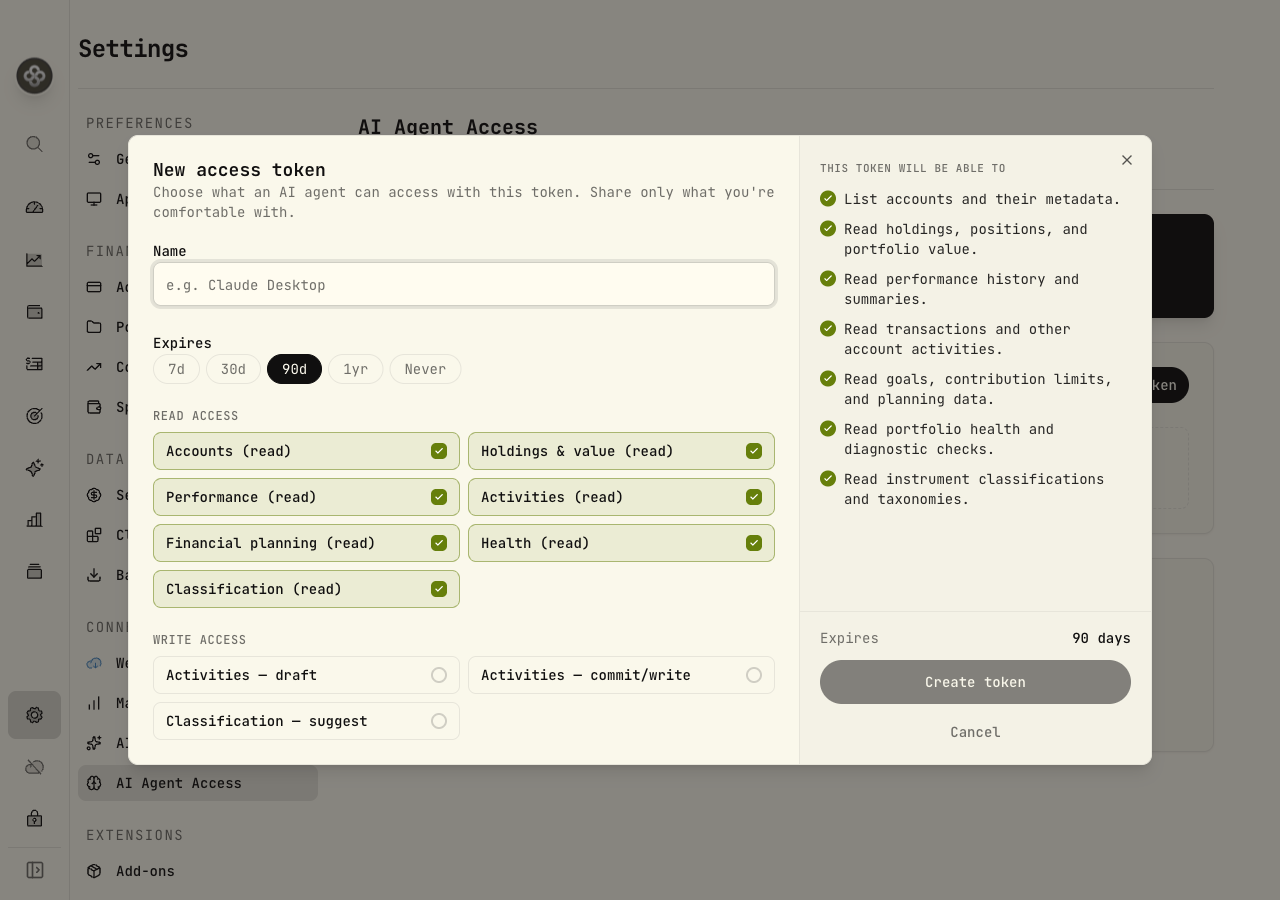This screenshot has width=1280, height=900.
Task: Click the cloud-off sync icon in sidebar
Action: tap(34, 767)
